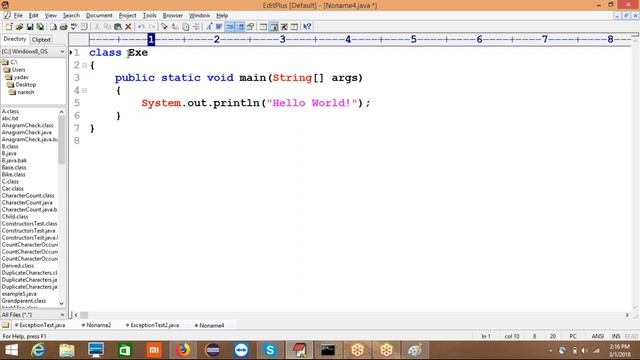The width and height of the screenshot is (640, 360).
Task: Open the [C:] Windows8_OS drive dropdown
Action: [62, 52]
